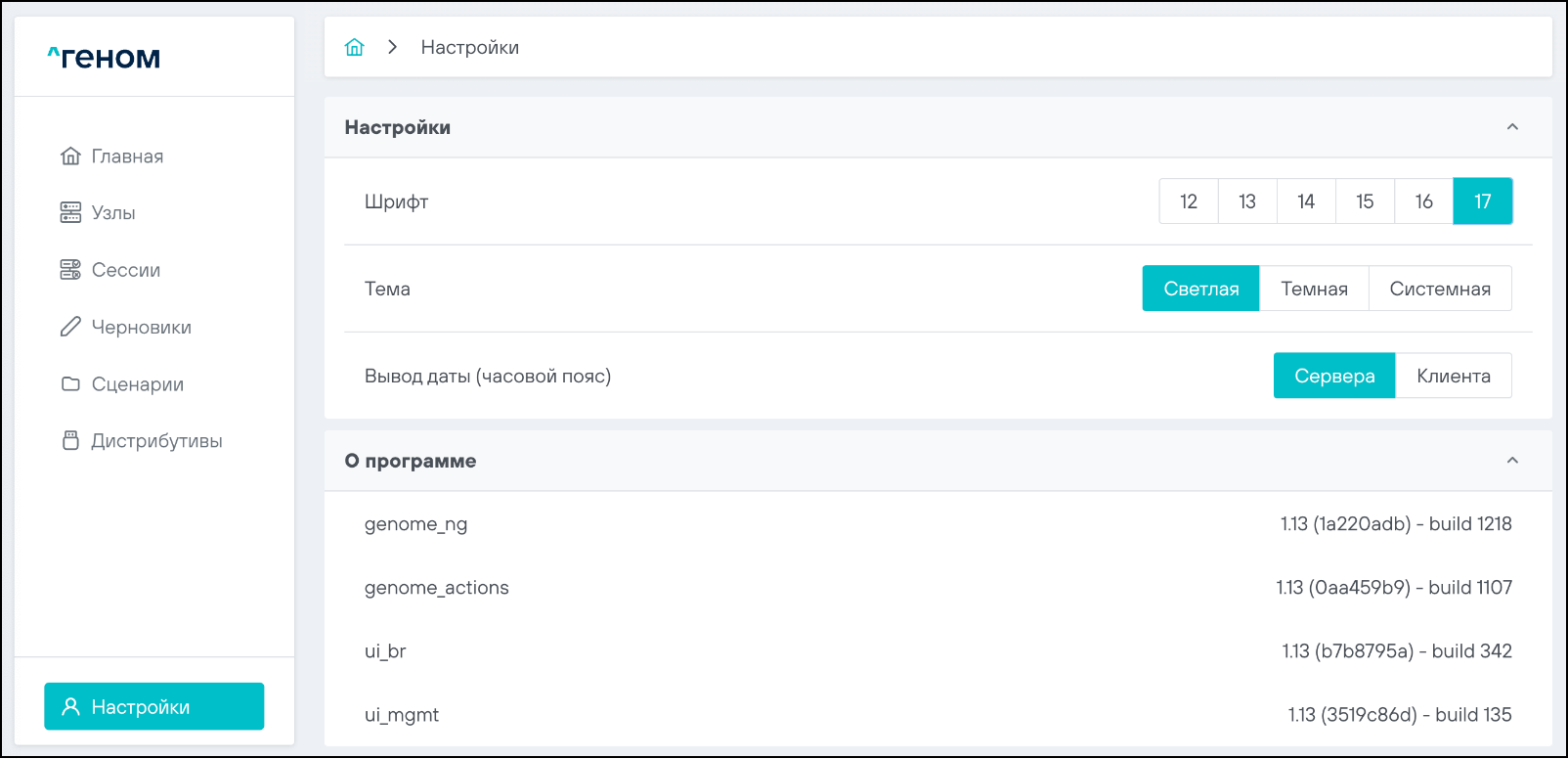The image size is (1568, 759).
Task: Select Светлая theme button
Action: [1200, 289]
